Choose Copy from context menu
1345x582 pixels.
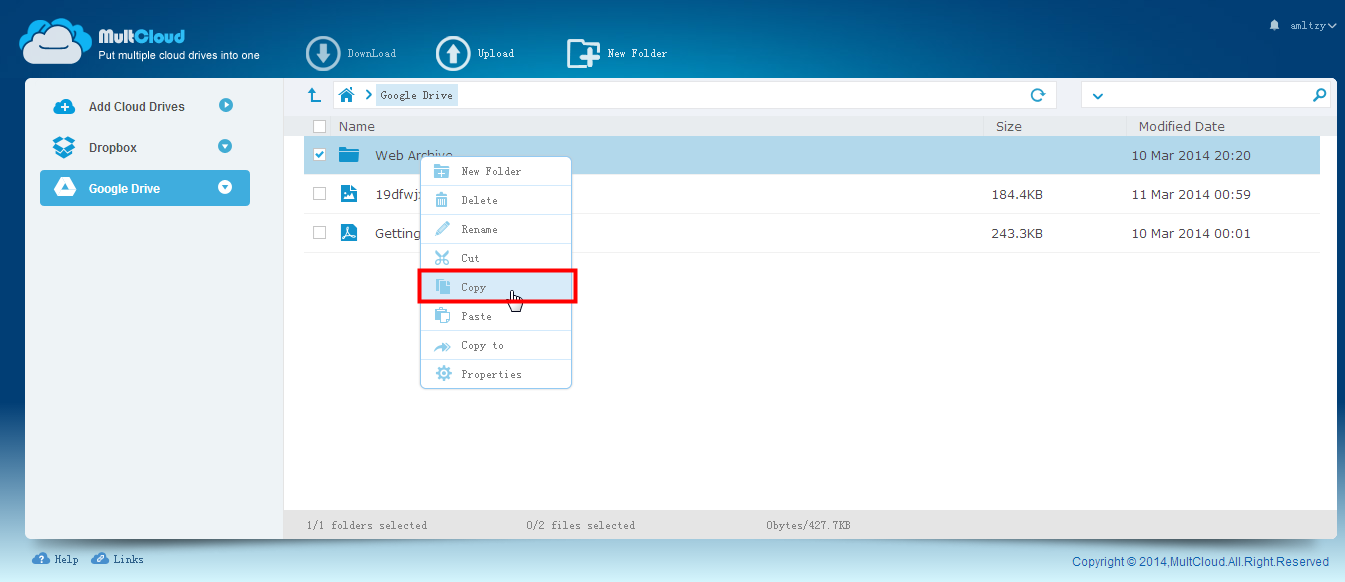(x=496, y=287)
